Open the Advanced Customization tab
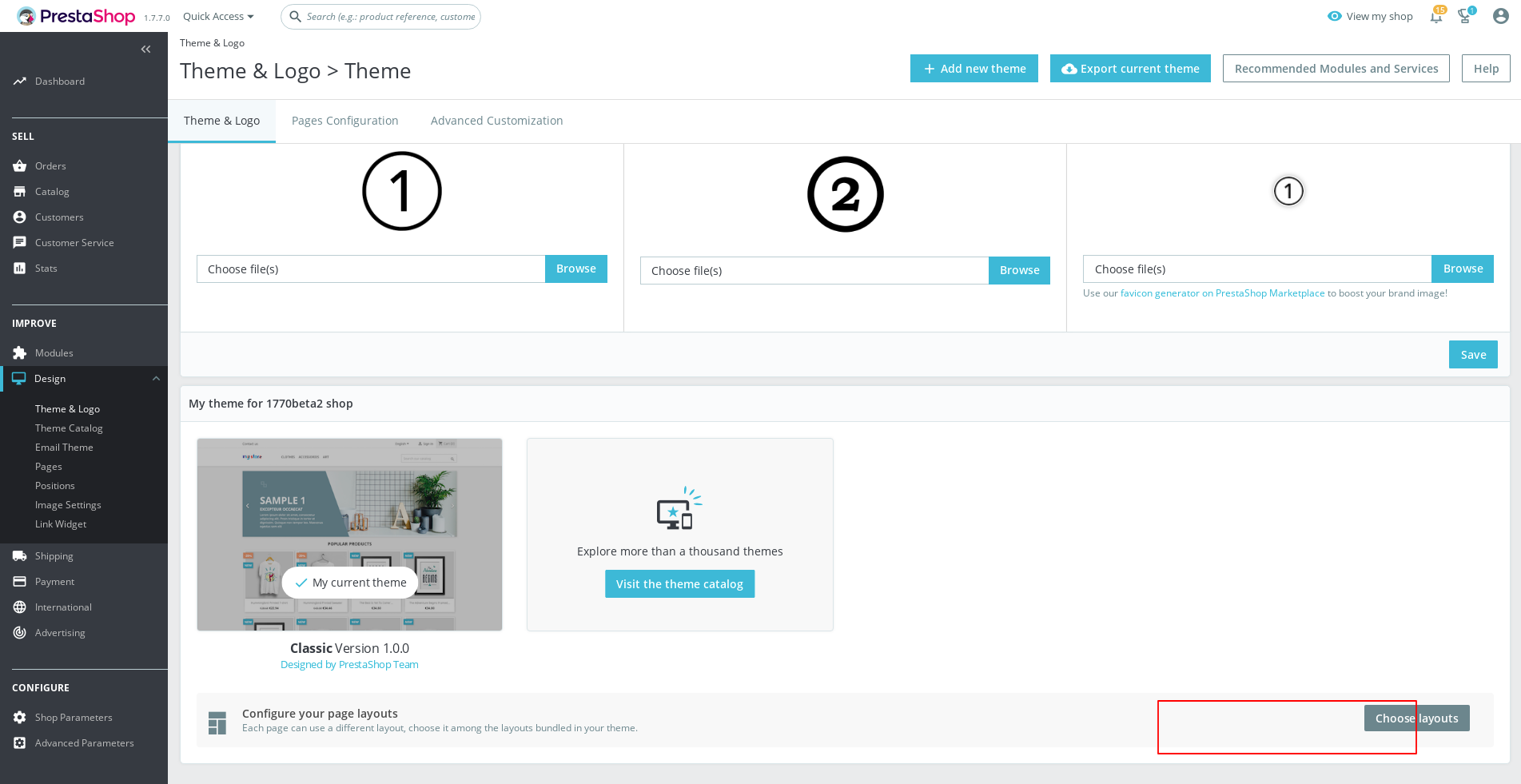Image resolution: width=1521 pixels, height=784 pixels. (496, 120)
